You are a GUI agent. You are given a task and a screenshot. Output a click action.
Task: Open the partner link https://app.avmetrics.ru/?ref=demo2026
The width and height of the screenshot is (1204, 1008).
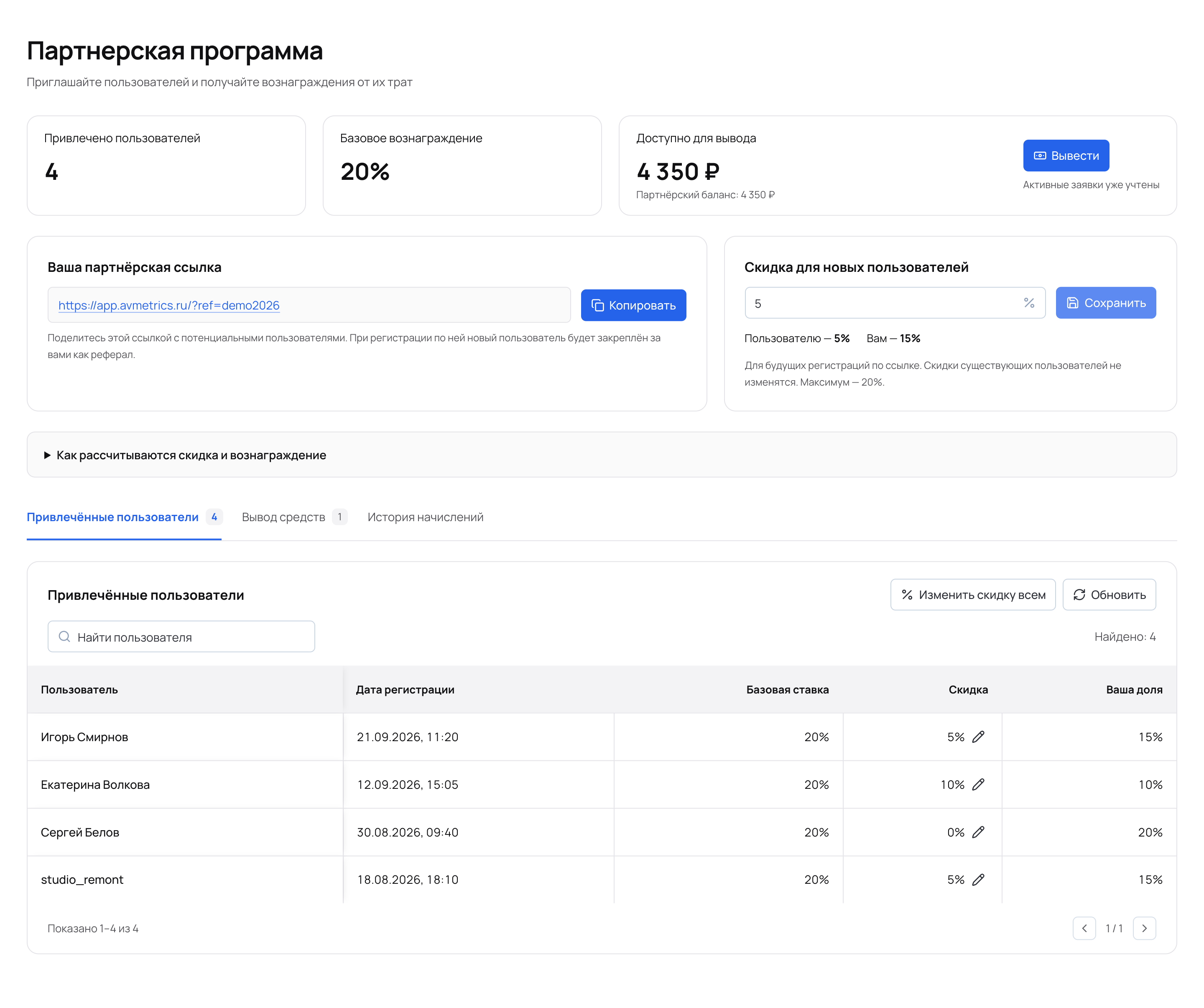pyautogui.click(x=168, y=305)
